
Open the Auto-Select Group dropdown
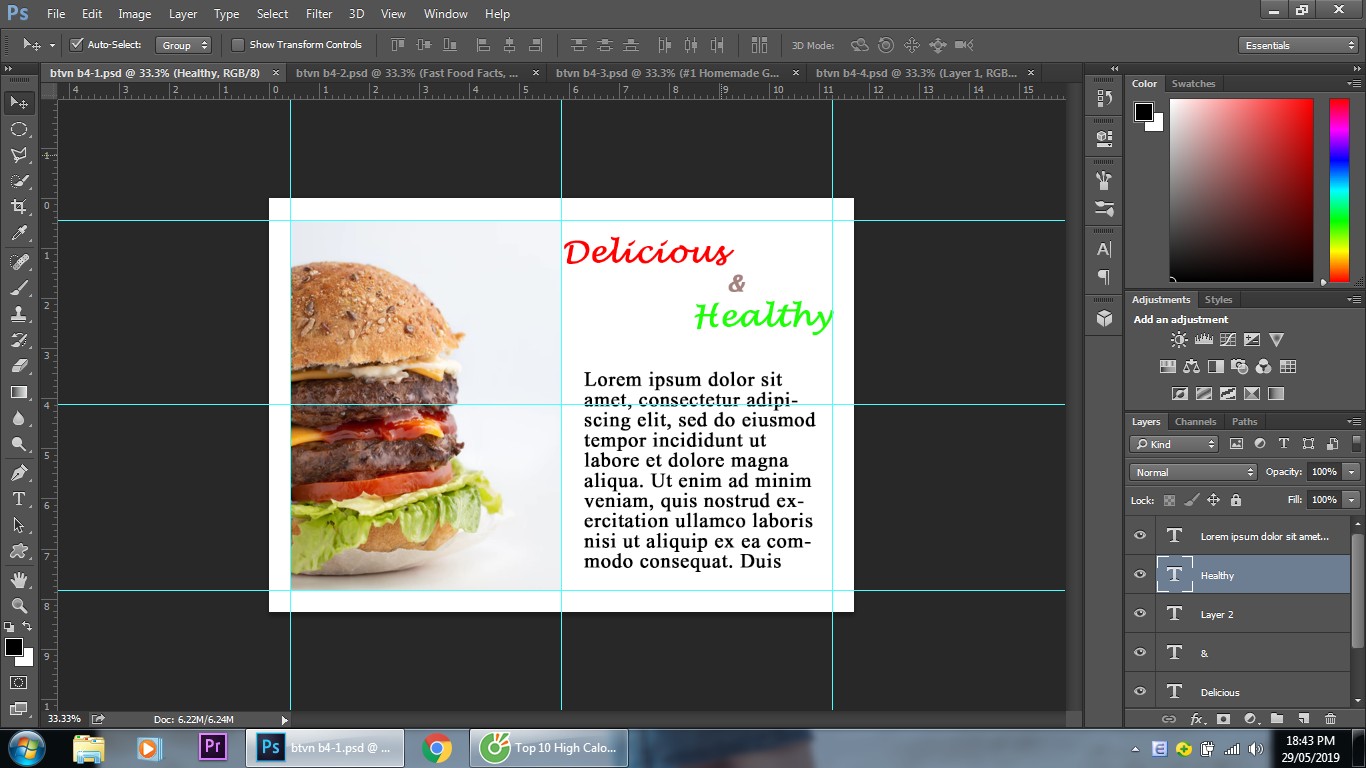pos(184,45)
